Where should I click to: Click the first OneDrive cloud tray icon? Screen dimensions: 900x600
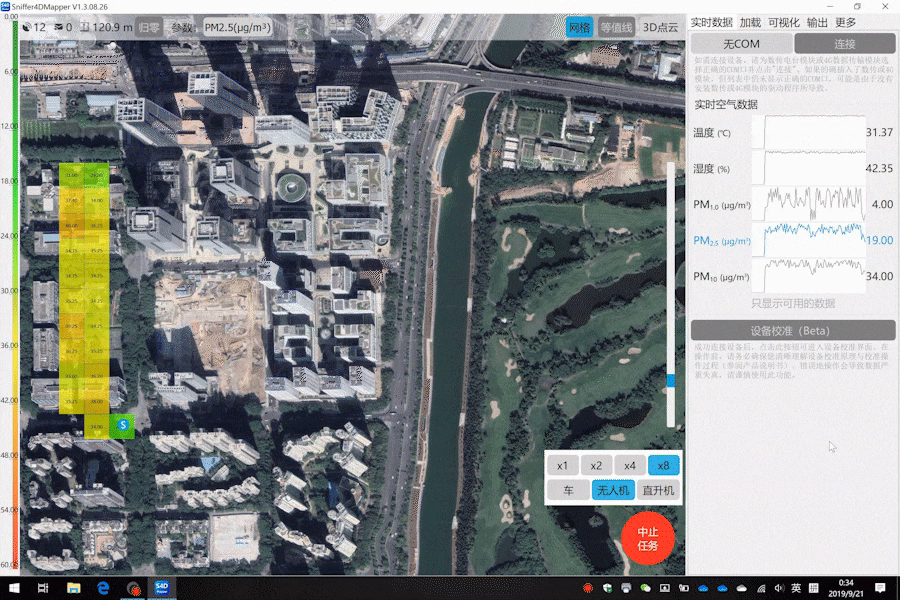pyautogui.click(x=703, y=588)
